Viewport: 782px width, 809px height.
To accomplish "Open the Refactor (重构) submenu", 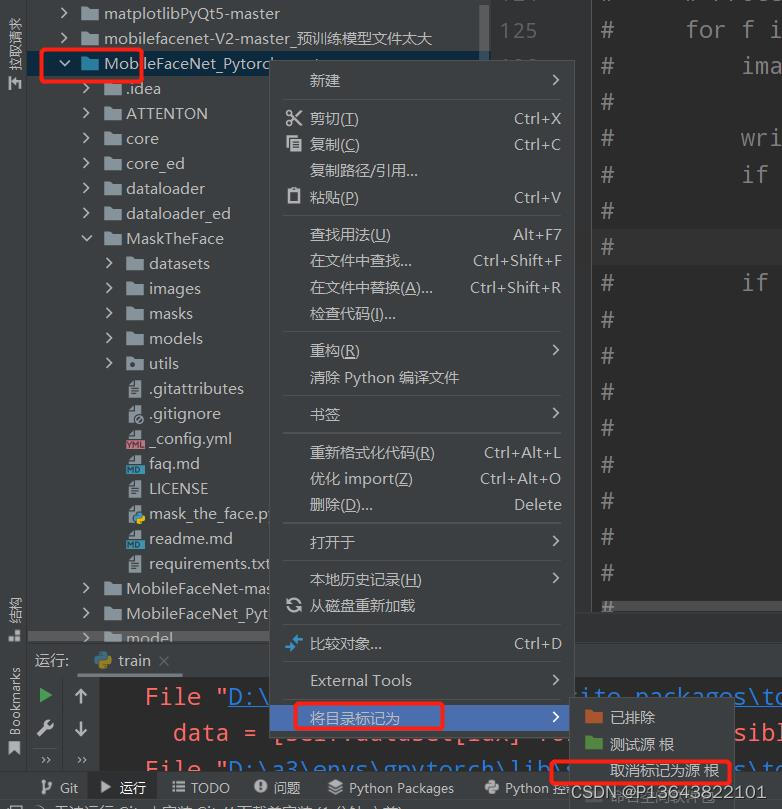I will (x=422, y=351).
